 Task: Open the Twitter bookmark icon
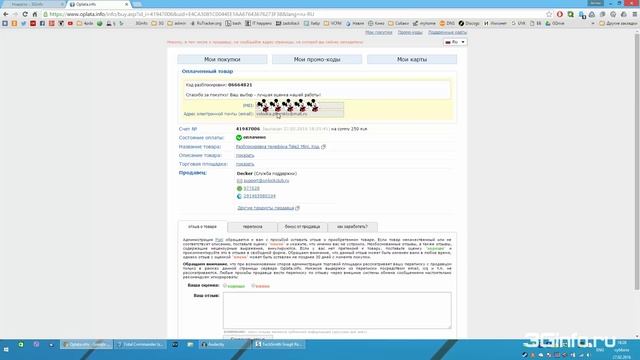(x=24, y=24)
